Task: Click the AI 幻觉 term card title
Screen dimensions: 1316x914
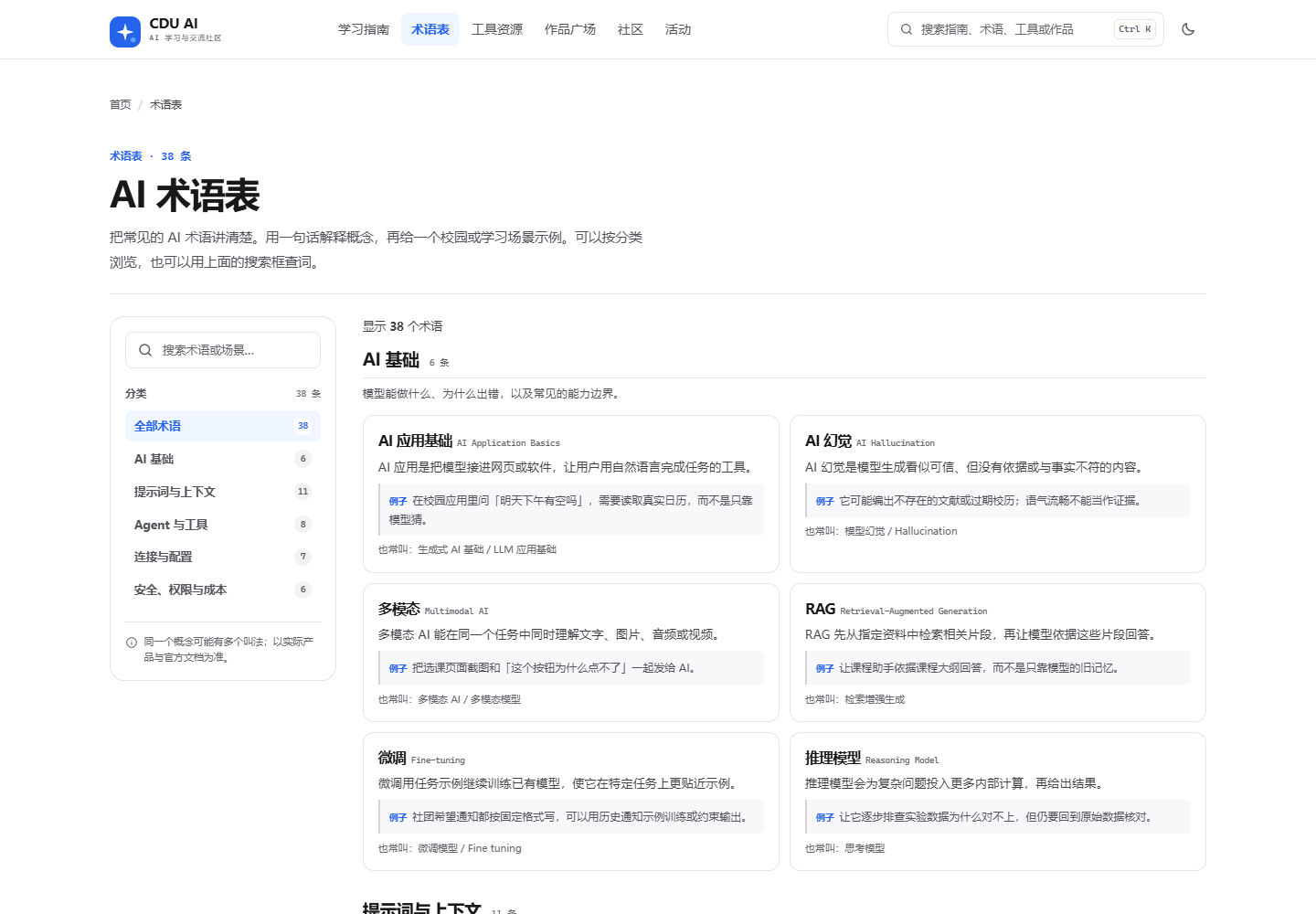Action: pyautogui.click(x=828, y=441)
